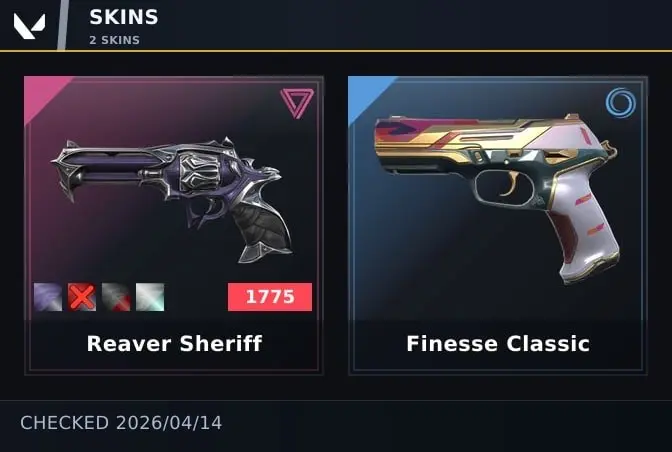Click the 1775 price badge
Screen dimensions: 672x452
pyautogui.click(x=270, y=296)
